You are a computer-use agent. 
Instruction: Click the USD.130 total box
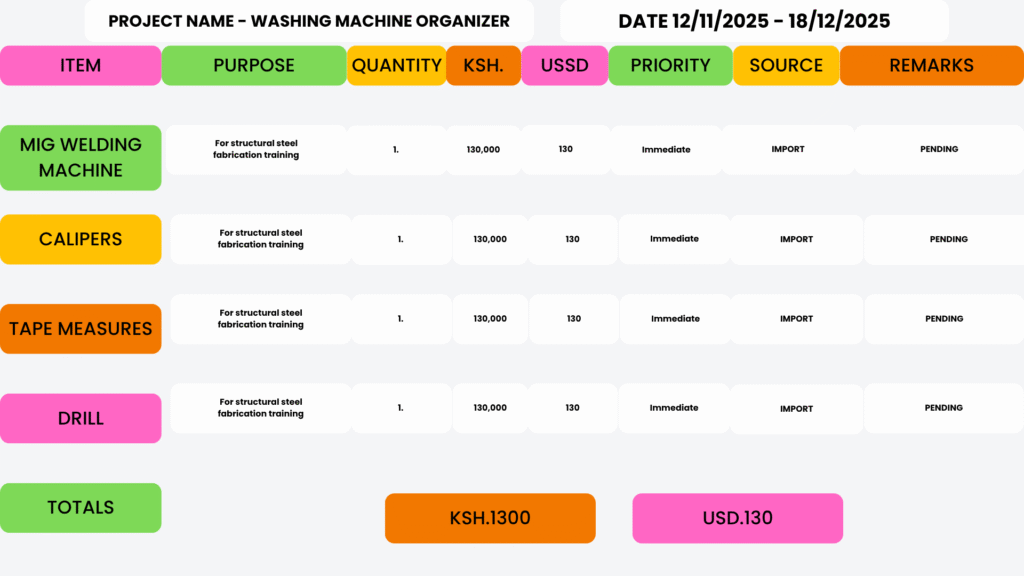[x=737, y=518]
